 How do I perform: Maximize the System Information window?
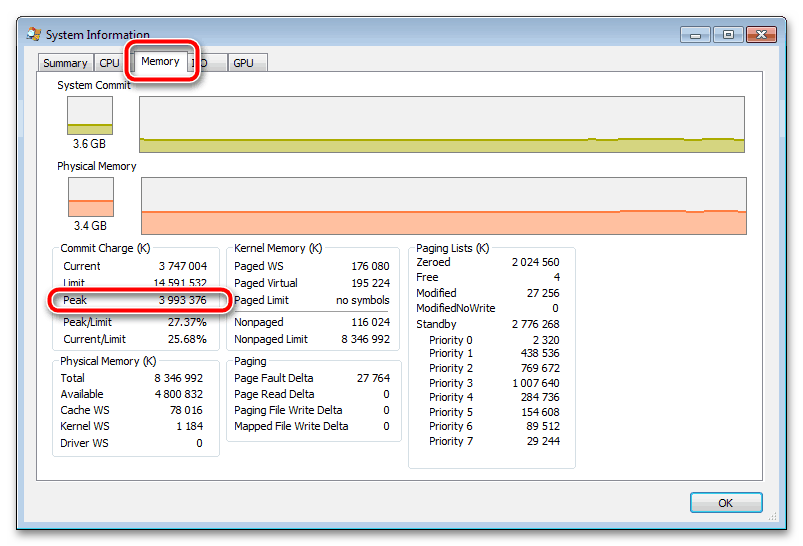pos(728,34)
